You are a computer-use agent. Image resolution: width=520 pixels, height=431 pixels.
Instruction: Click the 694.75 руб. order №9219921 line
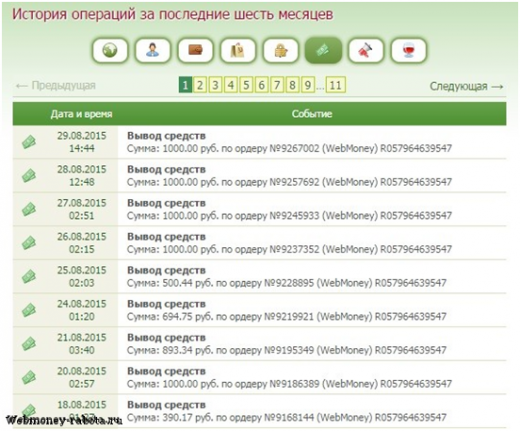pos(287,316)
